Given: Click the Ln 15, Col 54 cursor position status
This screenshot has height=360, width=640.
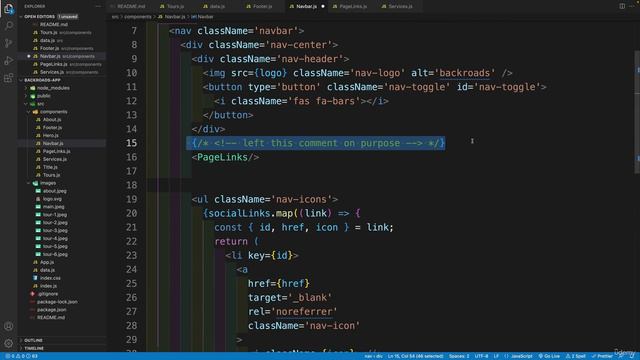Looking at the screenshot, I should (416, 356).
